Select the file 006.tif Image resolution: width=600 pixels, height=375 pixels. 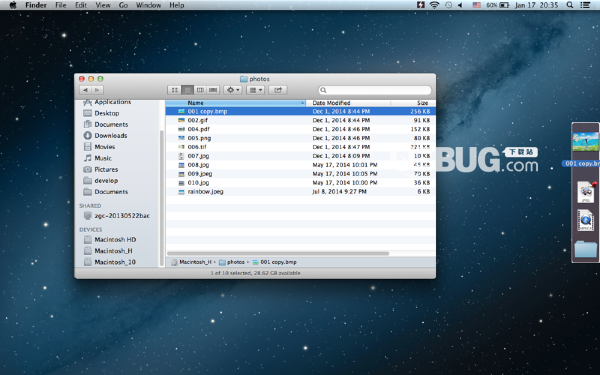(x=300, y=147)
